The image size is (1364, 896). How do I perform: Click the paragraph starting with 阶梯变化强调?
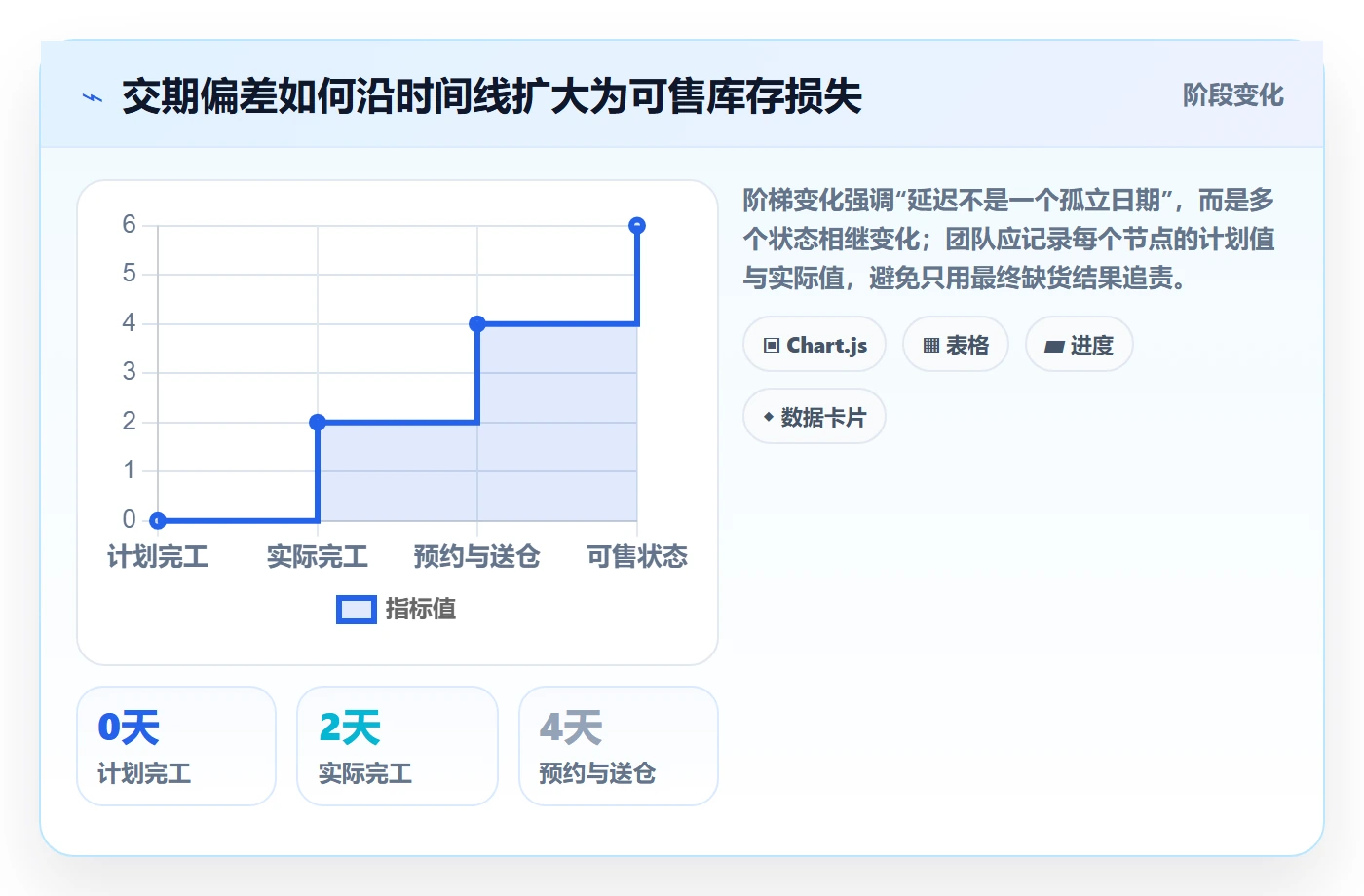[1009, 240]
